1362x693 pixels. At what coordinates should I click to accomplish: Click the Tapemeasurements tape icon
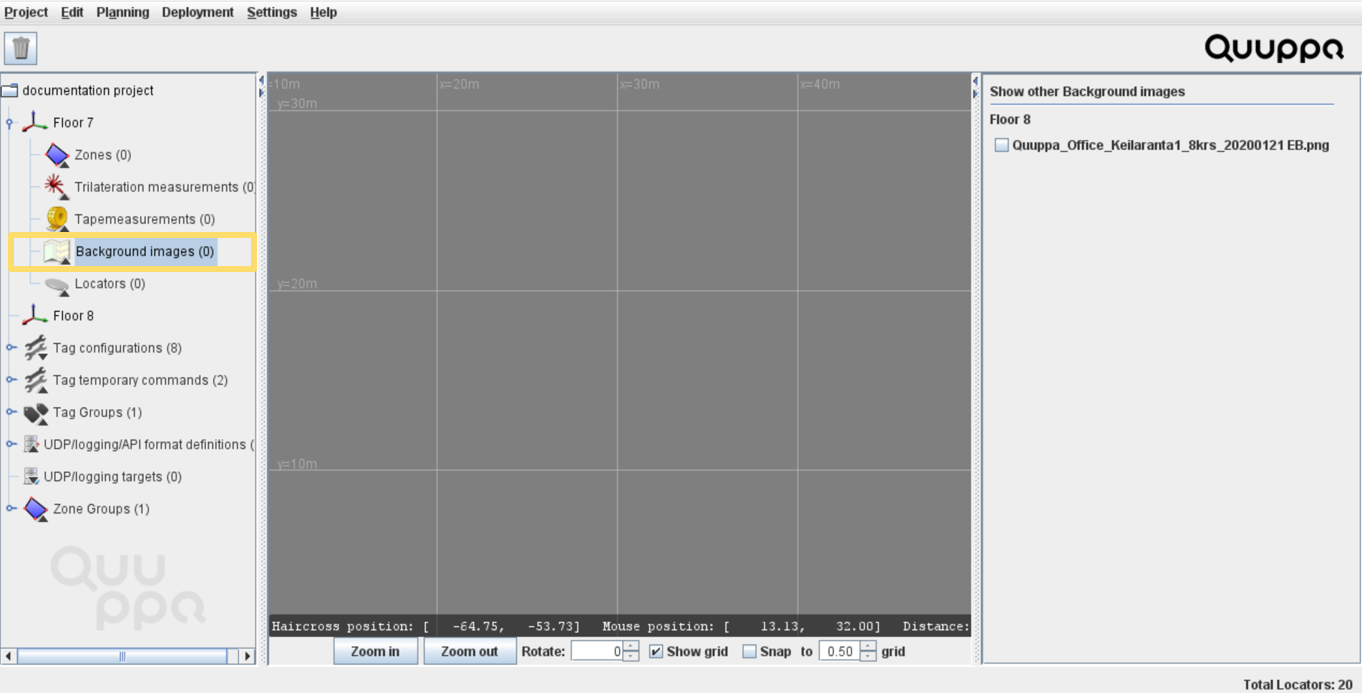(57, 219)
